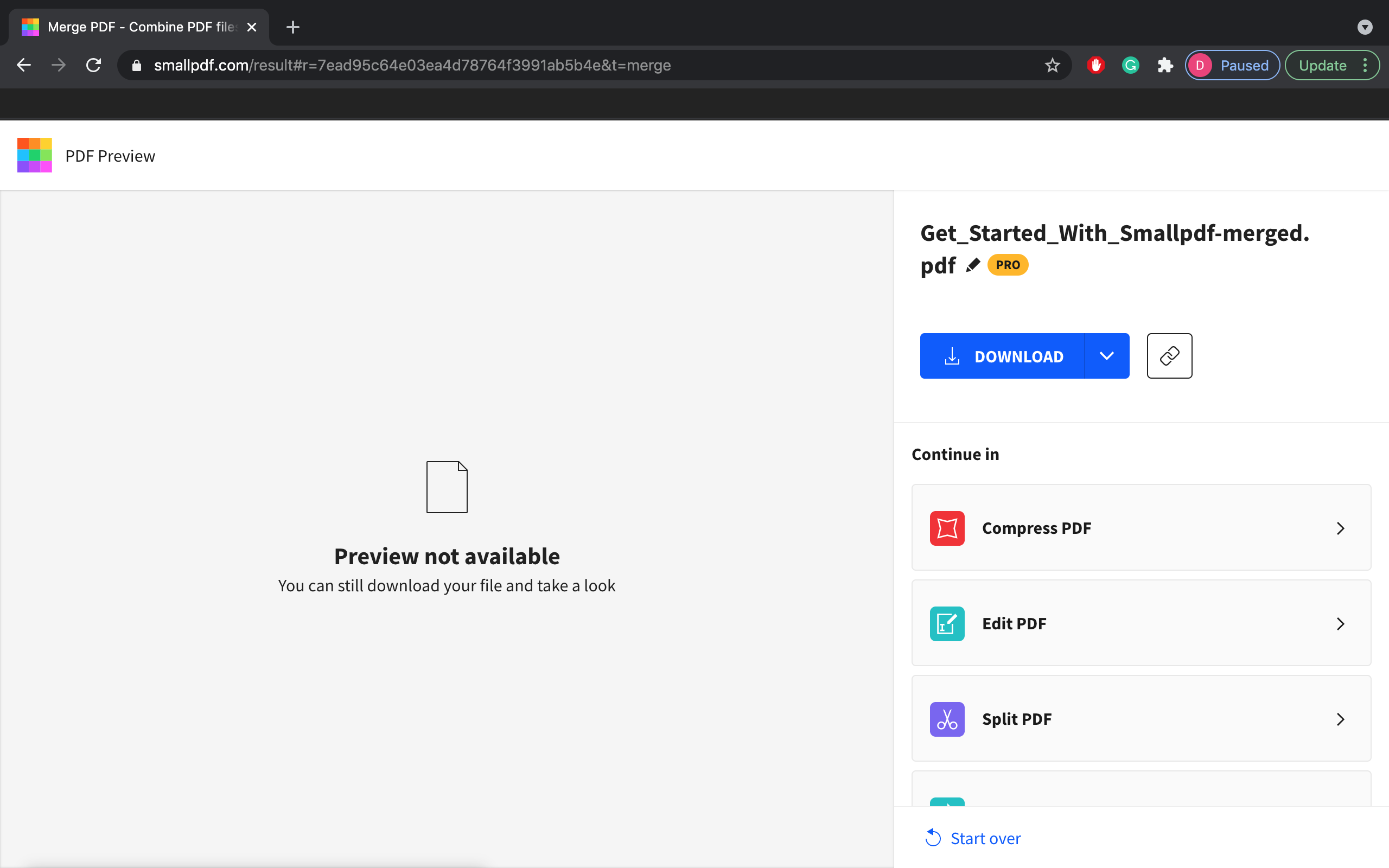Click the red hand adblock extension icon
The height and width of the screenshot is (868, 1389).
tap(1095, 65)
